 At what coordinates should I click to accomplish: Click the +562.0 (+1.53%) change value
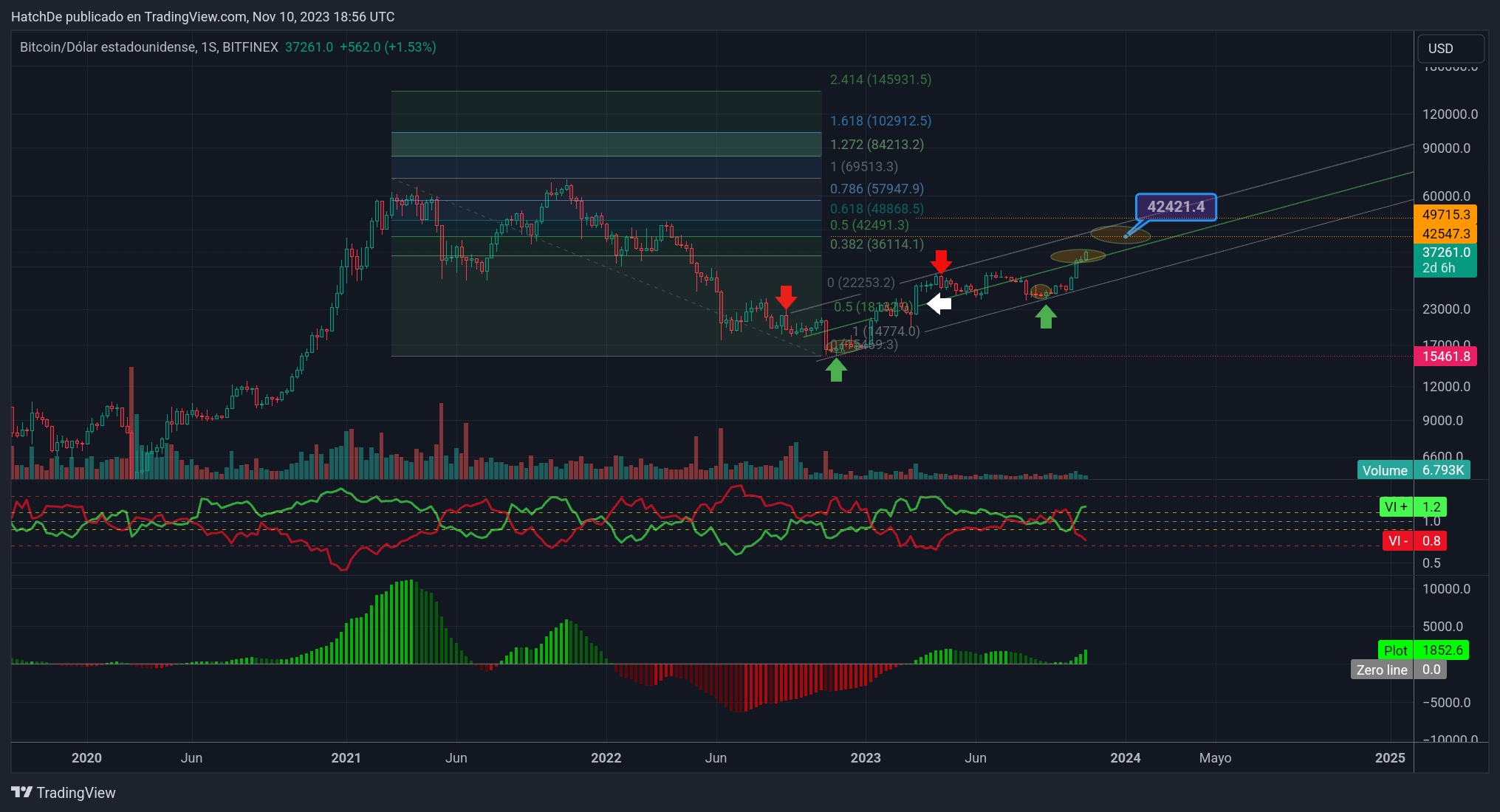[388, 47]
